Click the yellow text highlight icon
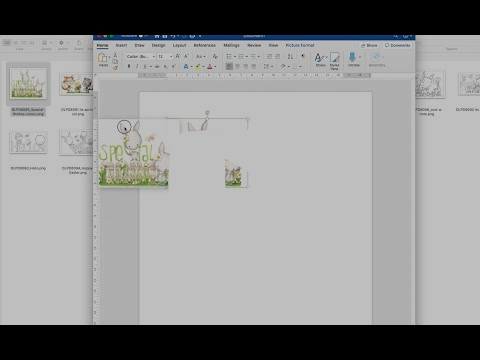Image resolution: width=480 pixels, height=360 pixels. [x=198, y=67]
